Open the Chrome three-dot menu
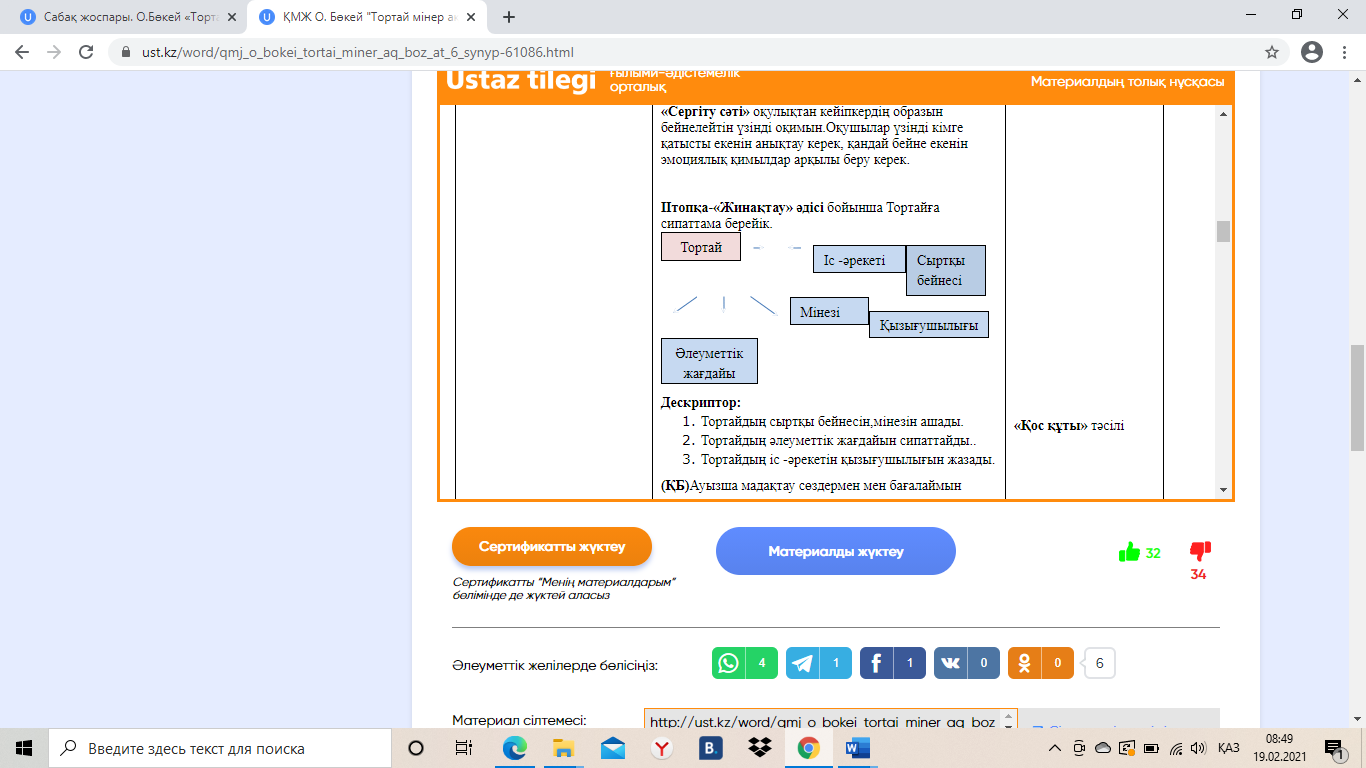The image size is (1366, 768). point(1344,52)
